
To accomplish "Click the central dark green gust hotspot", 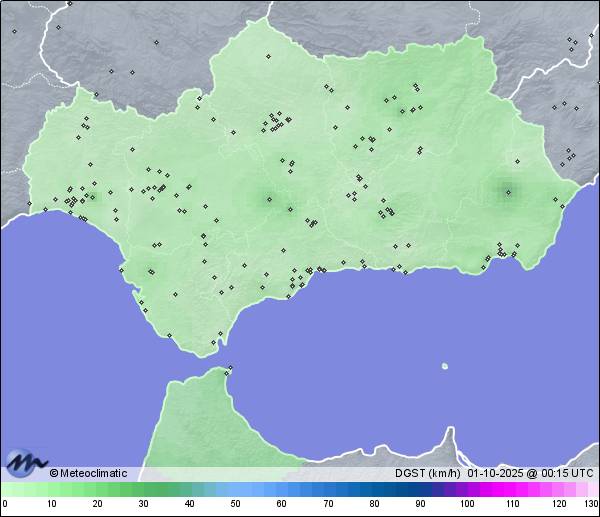I will click(x=268, y=199).
